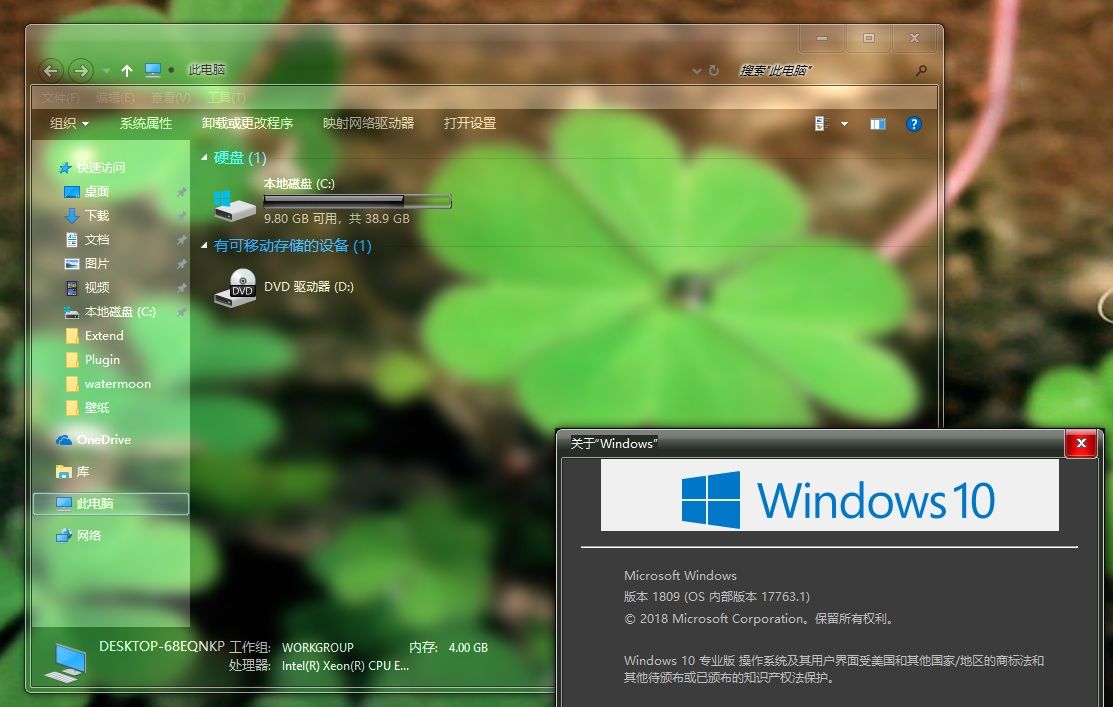Open the address bar history dropdown chevron
This screenshot has height=707, width=1113.
[696, 70]
